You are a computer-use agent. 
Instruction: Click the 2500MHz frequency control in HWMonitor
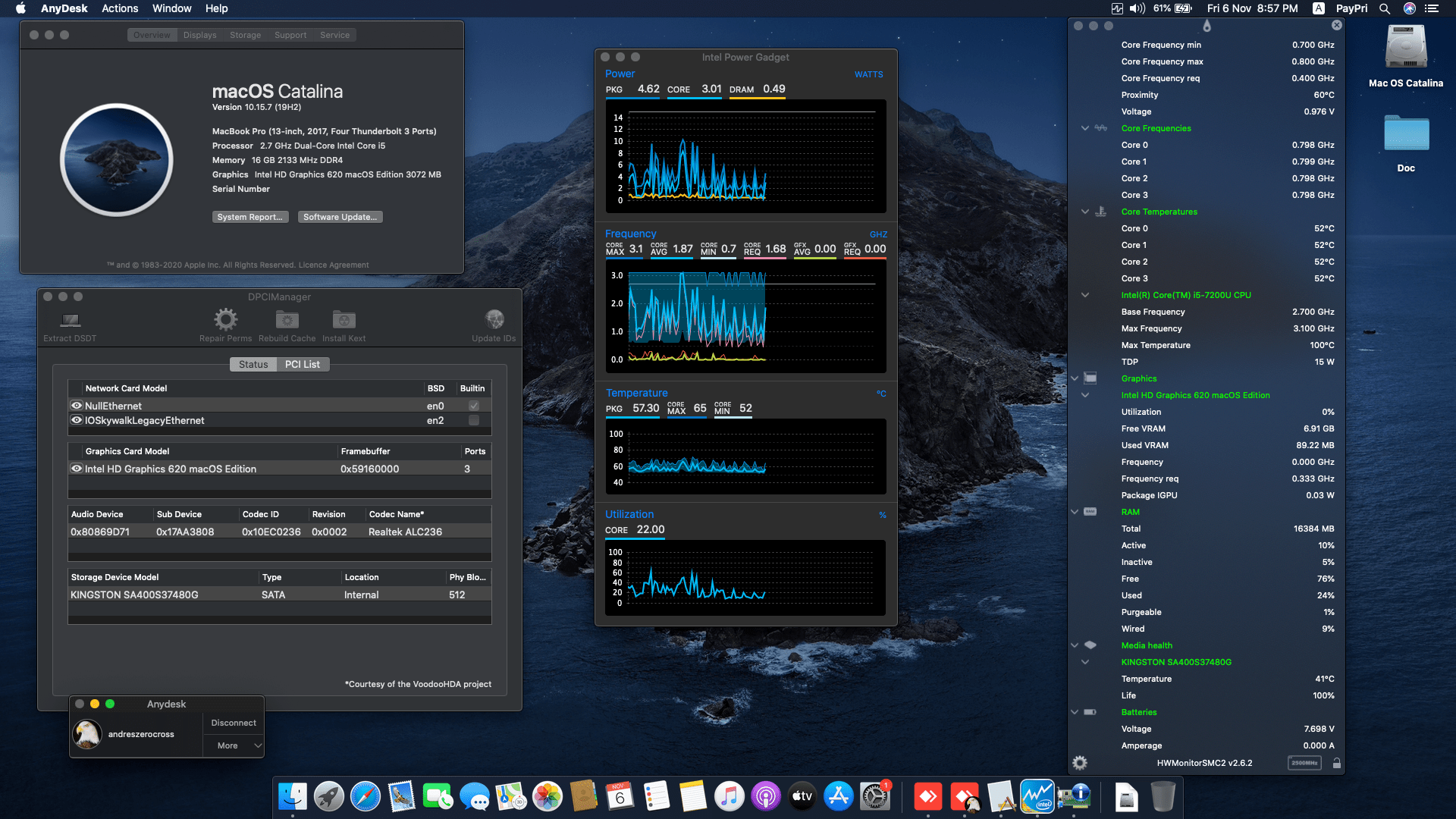pyautogui.click(x=1304, y=763)
